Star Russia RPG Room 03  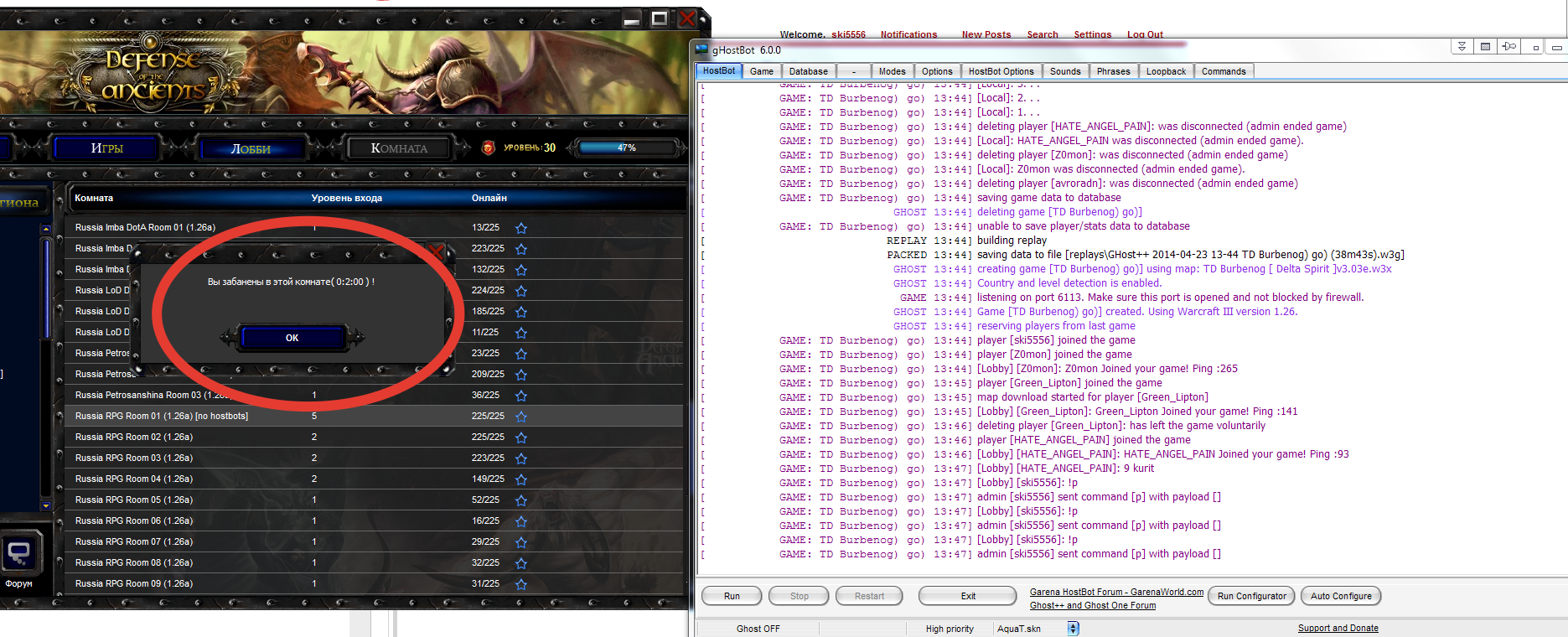(521, 458)
